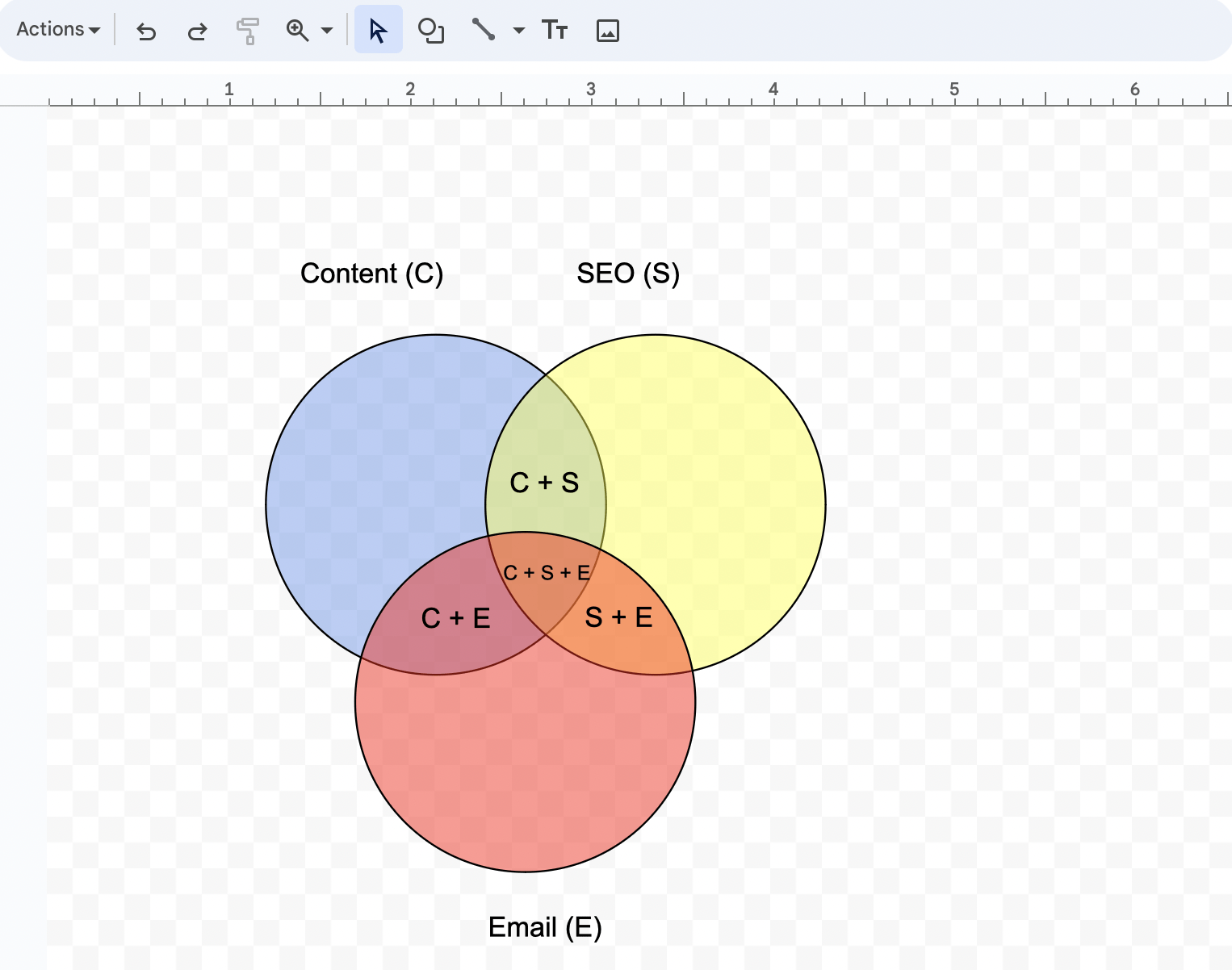Select the Paint format tool
1232x970 pixels.
(x=247, y=30)
